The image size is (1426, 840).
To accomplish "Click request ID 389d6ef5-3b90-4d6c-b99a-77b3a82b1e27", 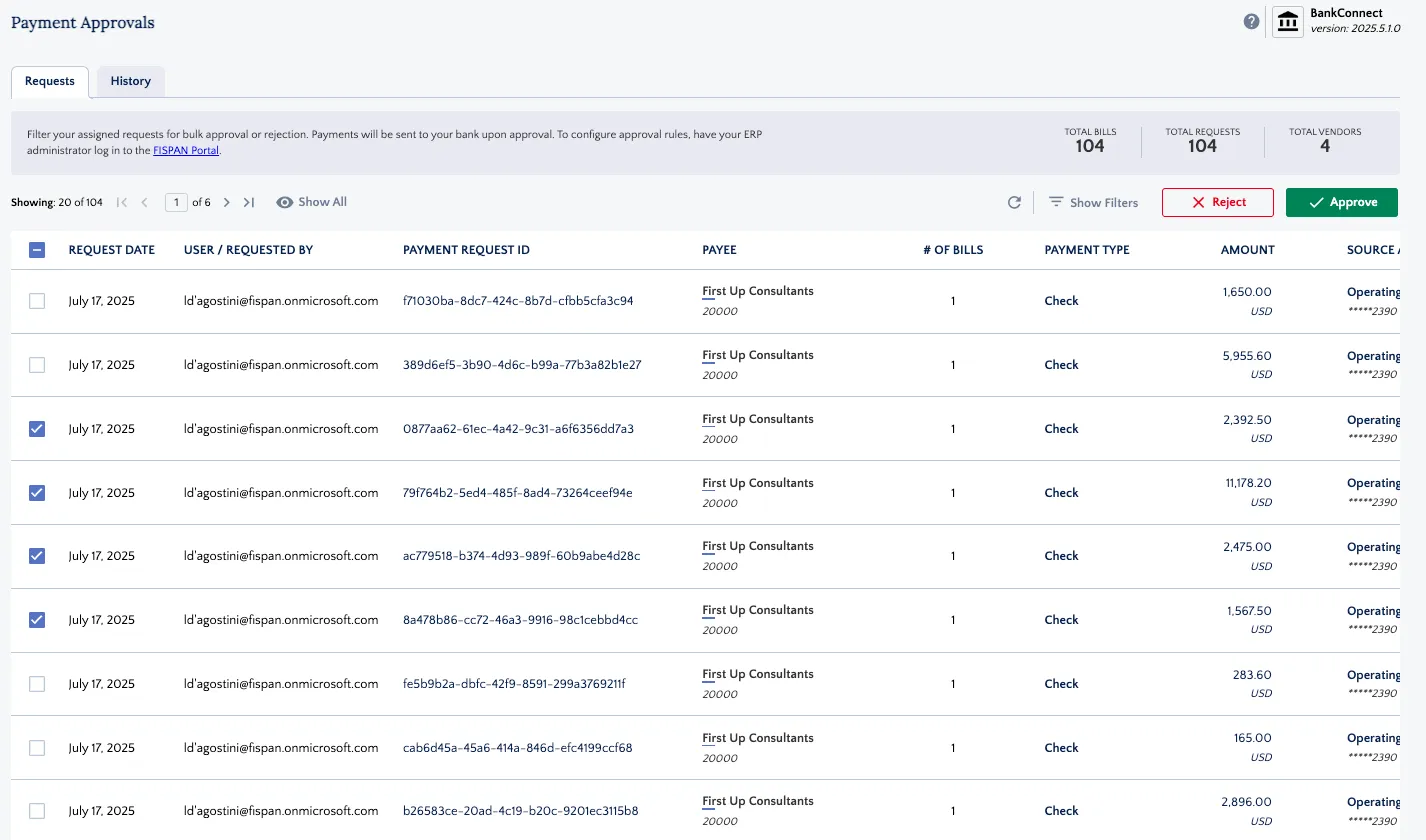I will (x=522, y=365).
